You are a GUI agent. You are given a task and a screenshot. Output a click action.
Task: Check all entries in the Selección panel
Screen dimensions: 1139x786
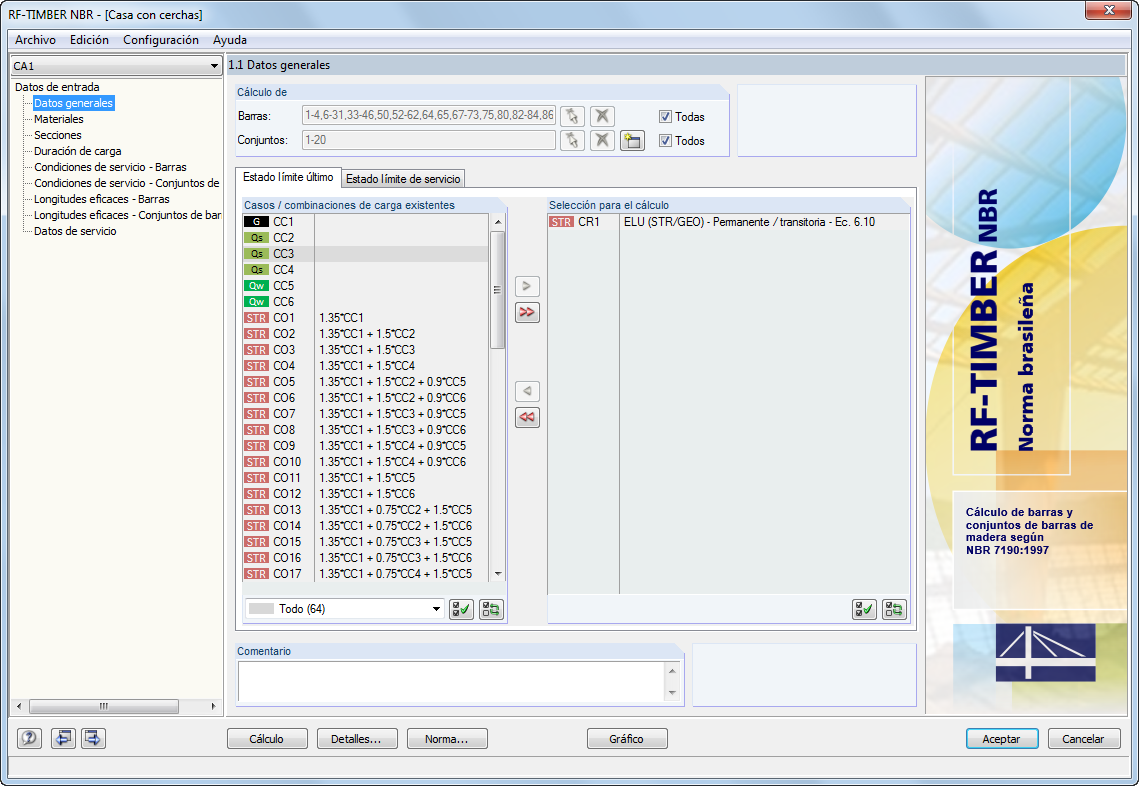[x=863, y=609]
